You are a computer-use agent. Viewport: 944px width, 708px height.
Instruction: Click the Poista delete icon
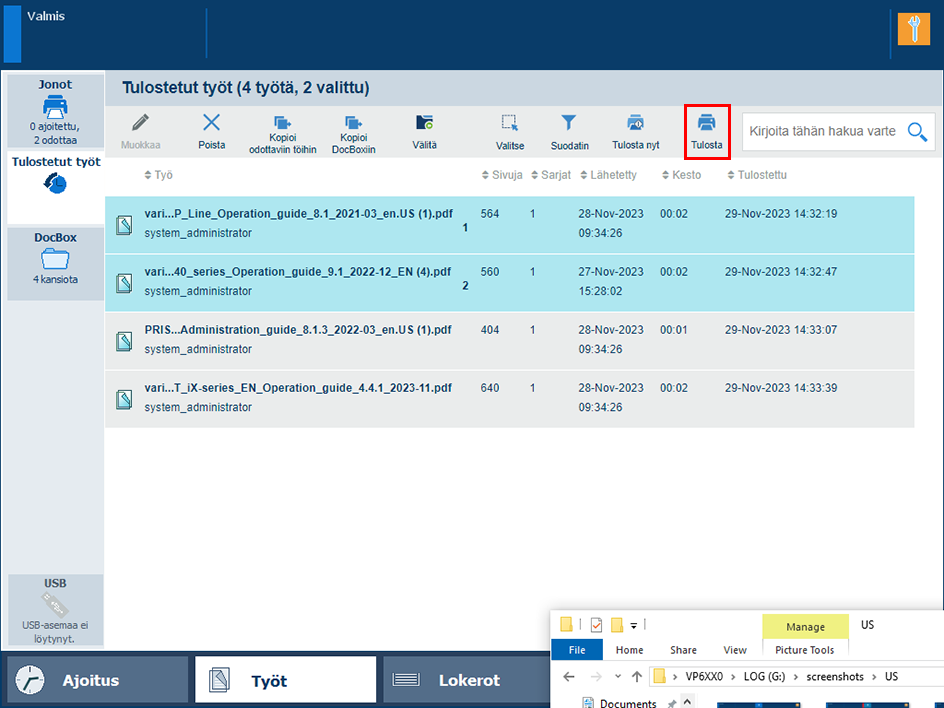tap(211, 123)
